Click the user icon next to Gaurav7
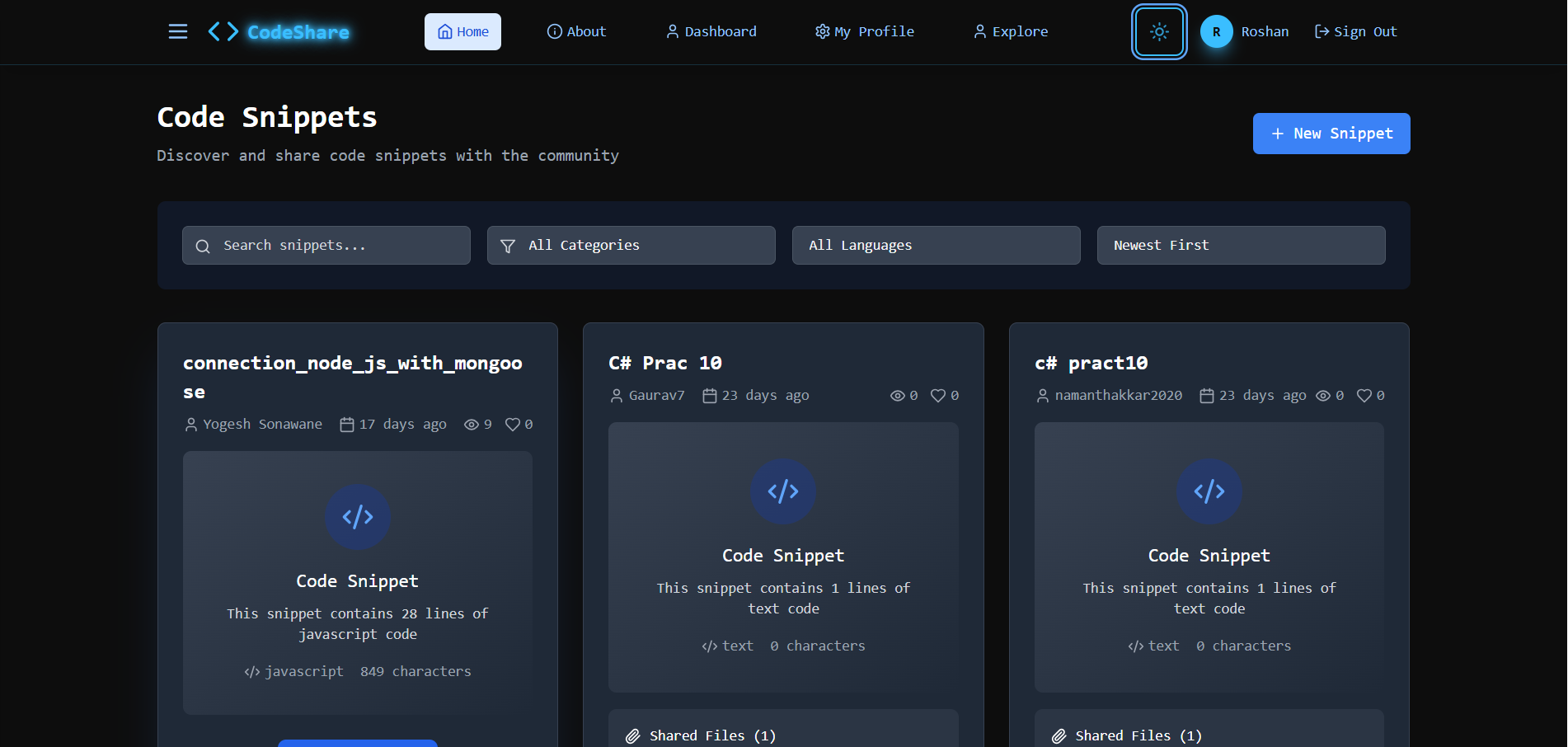This screenshot has width=1568, height=747. (616, 395)
